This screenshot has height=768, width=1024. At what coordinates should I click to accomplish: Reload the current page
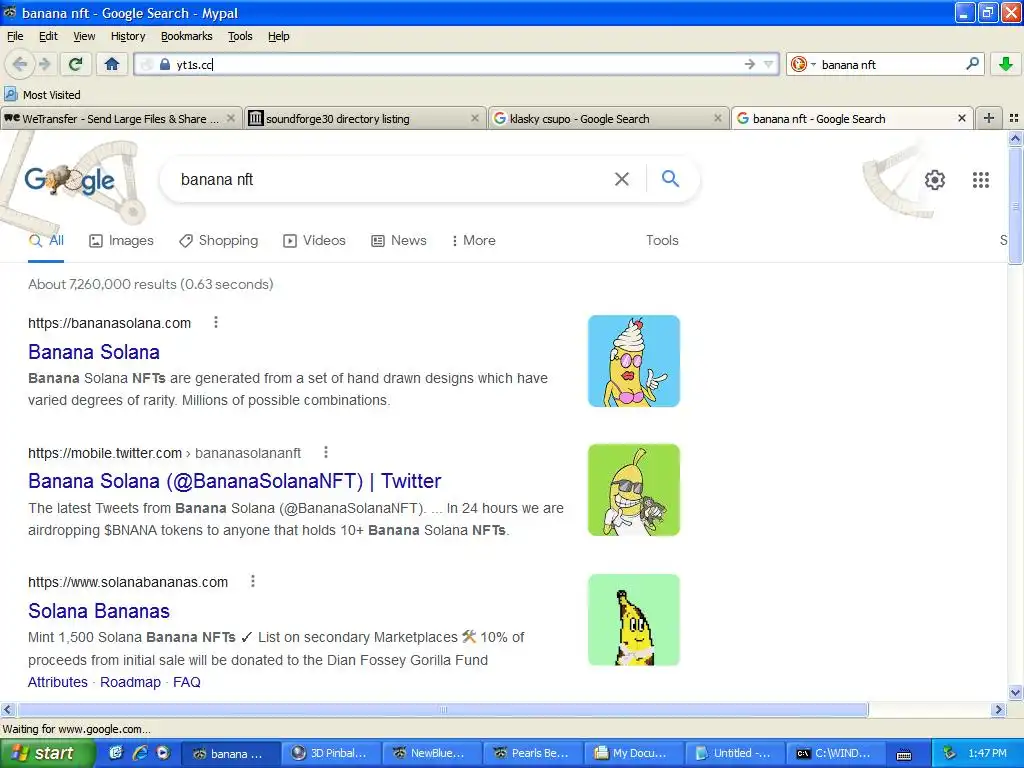pos(76,64)
